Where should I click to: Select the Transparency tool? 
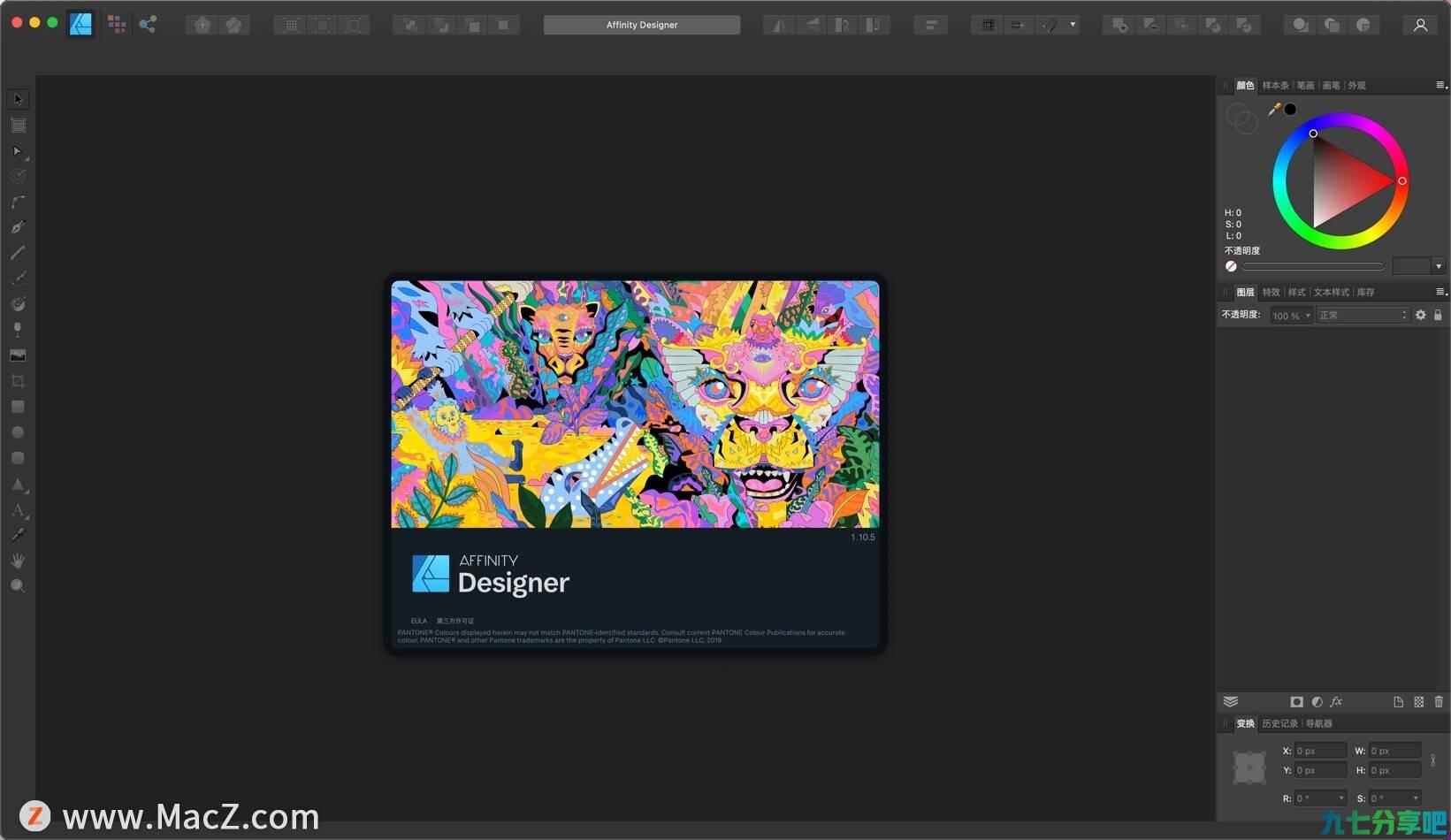click(x=18, y=330)
